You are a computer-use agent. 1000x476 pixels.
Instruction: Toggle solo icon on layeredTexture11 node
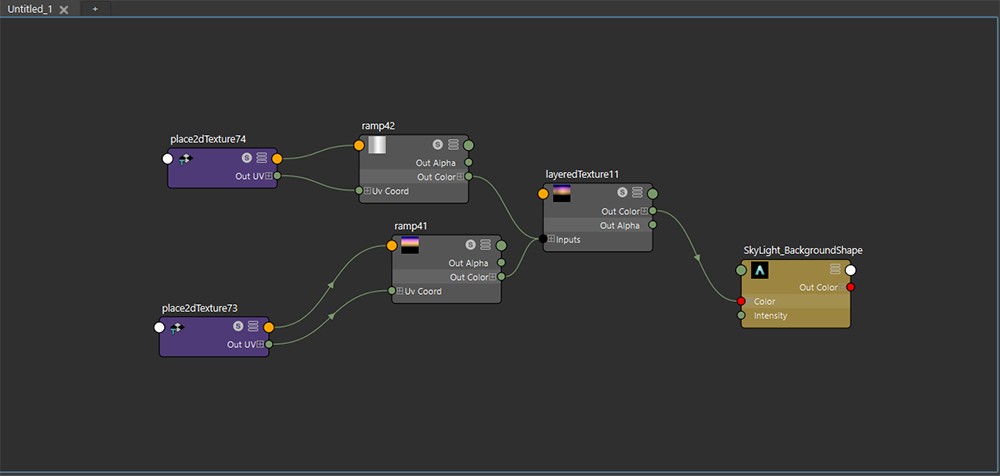[622, 193]
